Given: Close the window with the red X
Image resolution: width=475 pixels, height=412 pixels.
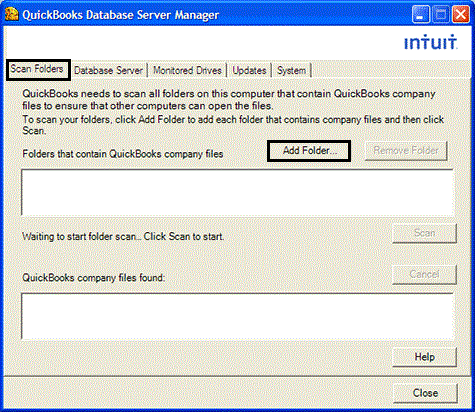Looking at the screenshot, I should (461, 14).
